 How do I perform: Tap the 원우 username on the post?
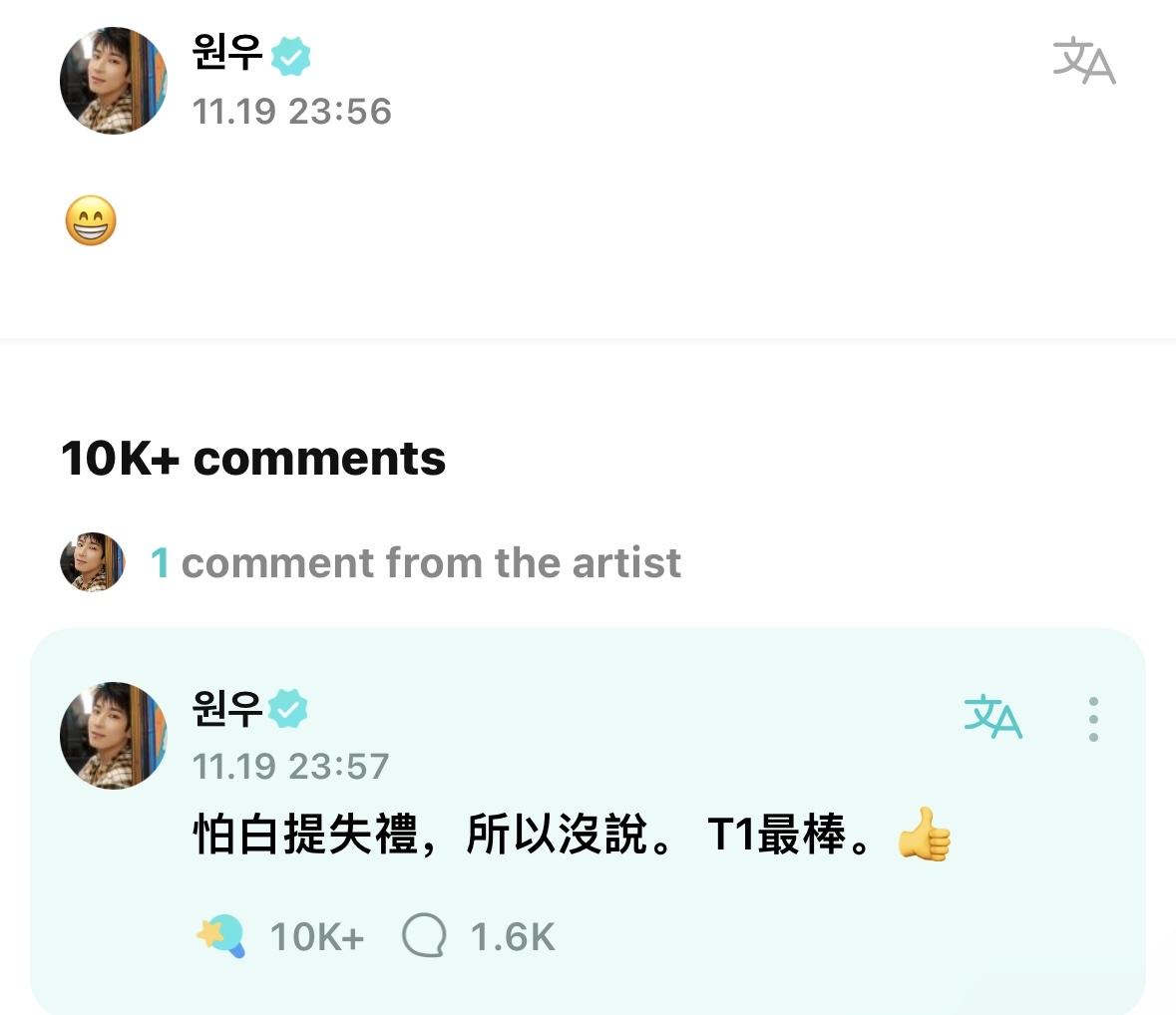pyautogui.click(x=227, y=53)
